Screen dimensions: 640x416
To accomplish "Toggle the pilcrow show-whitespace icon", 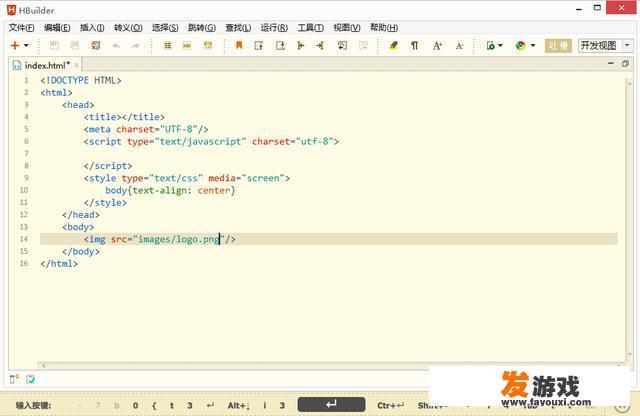I will [x=414, y=45].
